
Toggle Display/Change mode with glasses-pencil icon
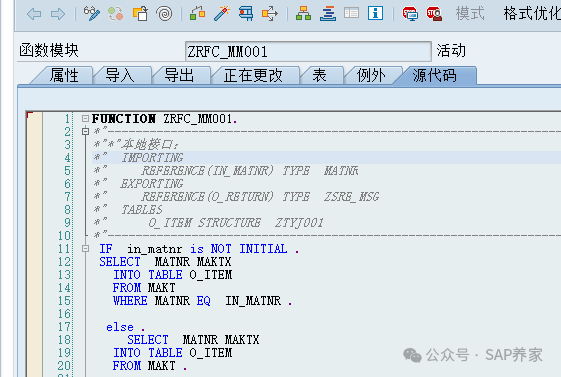click(x=92, y=14)
